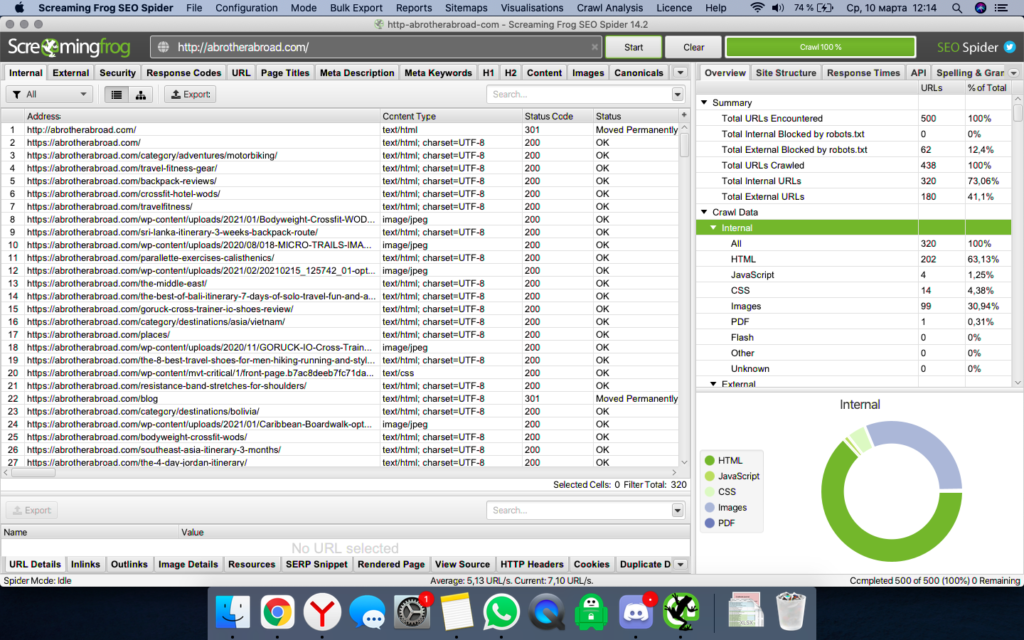
Task: Open Notes app from the dock
Action: click(456, 612)
